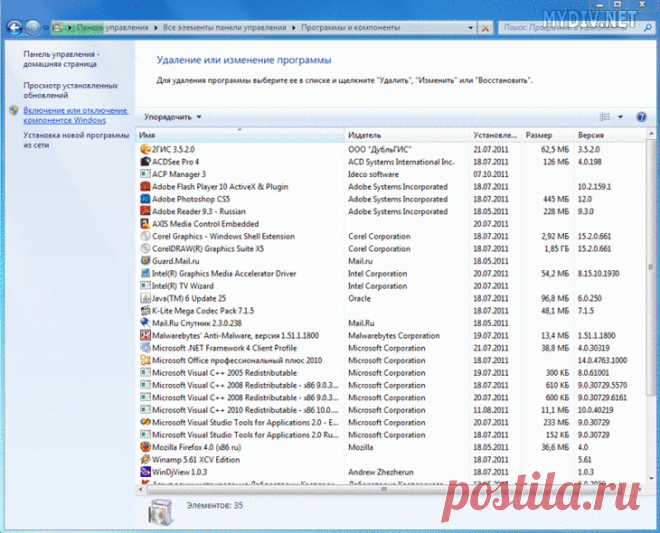Select Intel(R) TV Wizard row text
The height and width of the screenshot is (533, 660).
[183, 286]
